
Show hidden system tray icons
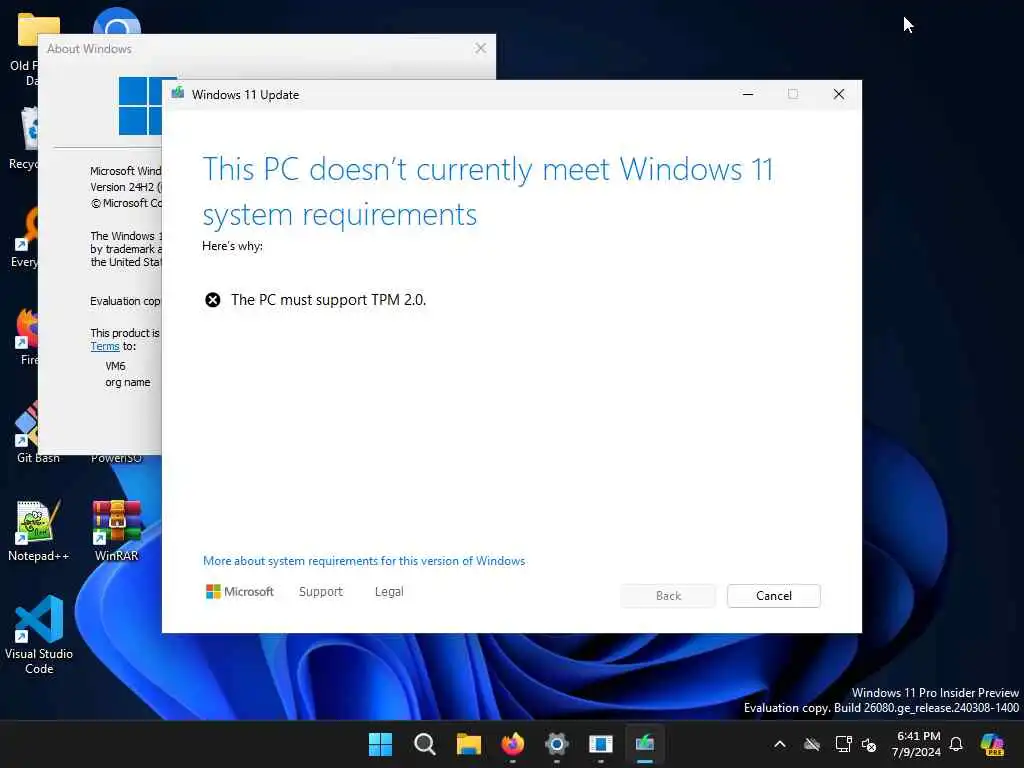pyautogui.click(x=780, y=744)
